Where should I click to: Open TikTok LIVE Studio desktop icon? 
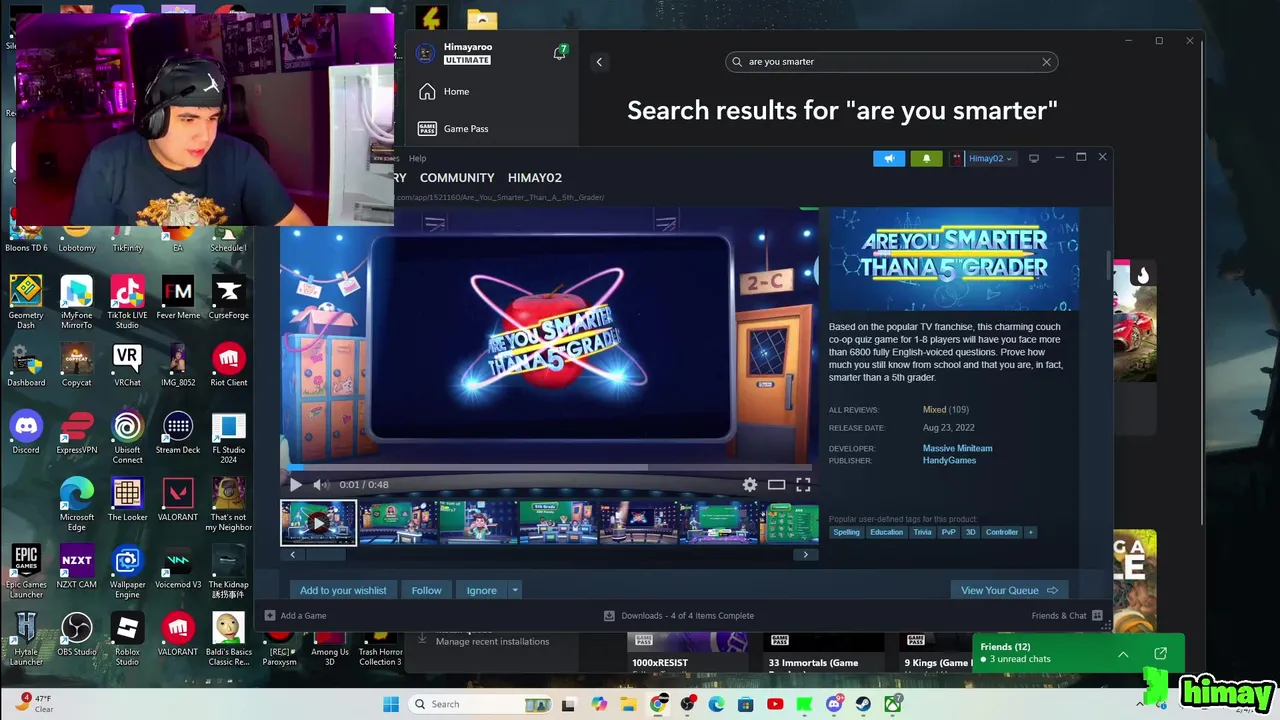click(x=127, y=301)
